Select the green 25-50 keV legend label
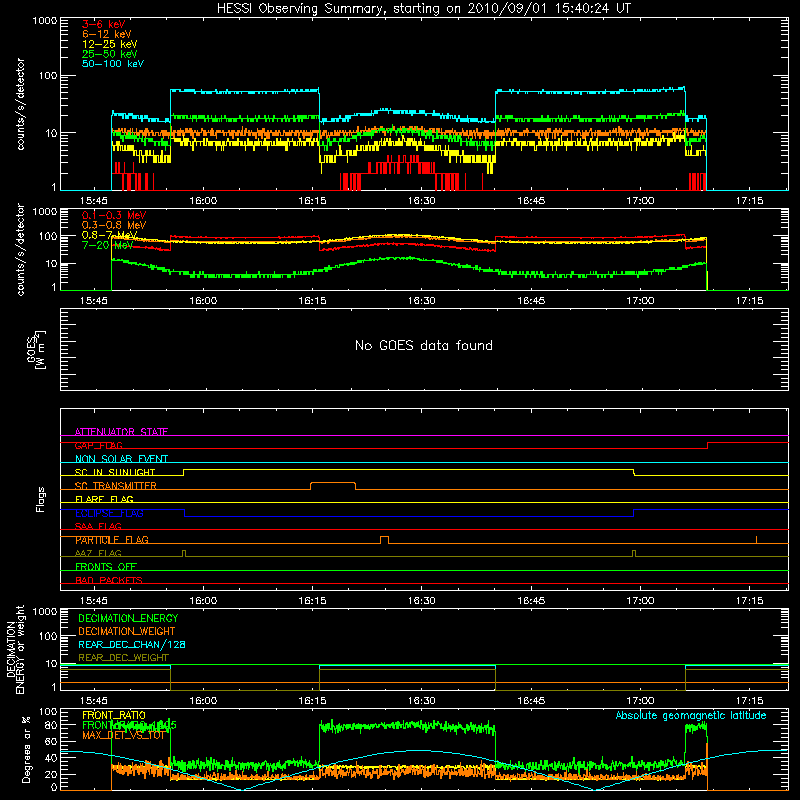The width and height of the screenshot is (800, 800). pyautogui.click(x=110, y=54)
